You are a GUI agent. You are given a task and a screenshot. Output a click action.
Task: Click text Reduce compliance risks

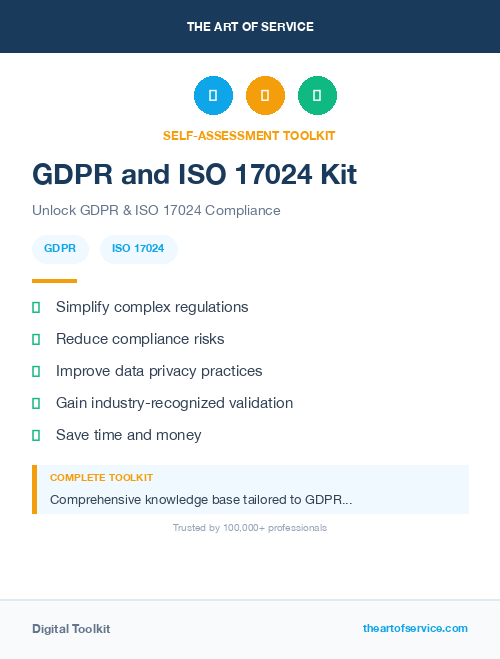tap(140, 339)
